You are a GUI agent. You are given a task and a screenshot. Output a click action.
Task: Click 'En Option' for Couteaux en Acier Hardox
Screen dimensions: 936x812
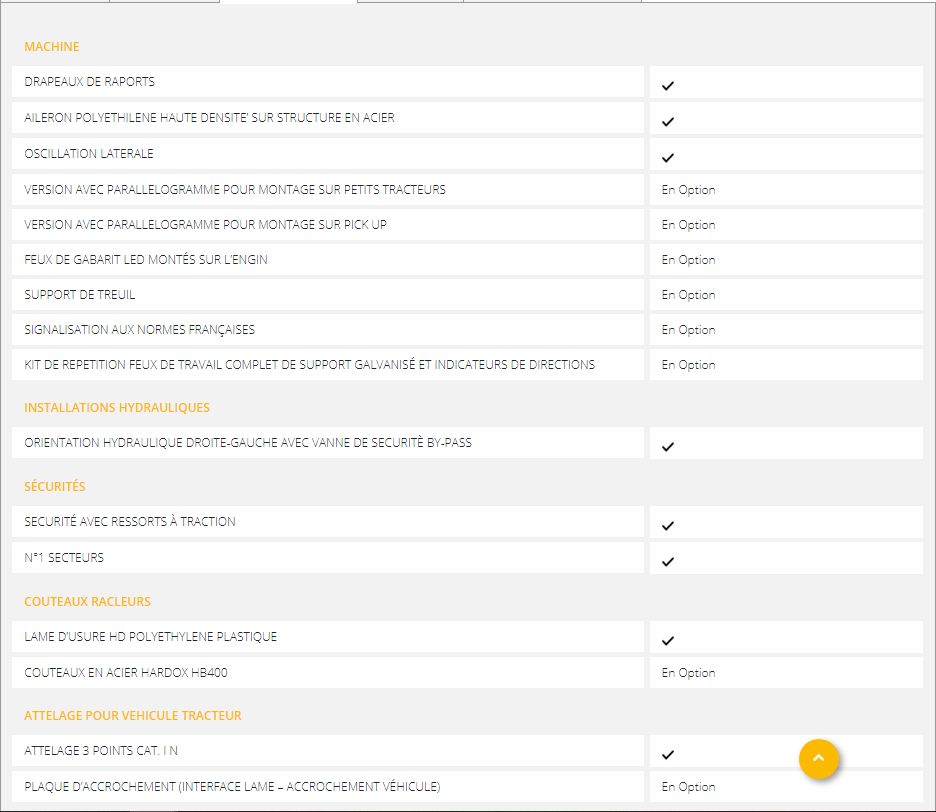(688, 673)
